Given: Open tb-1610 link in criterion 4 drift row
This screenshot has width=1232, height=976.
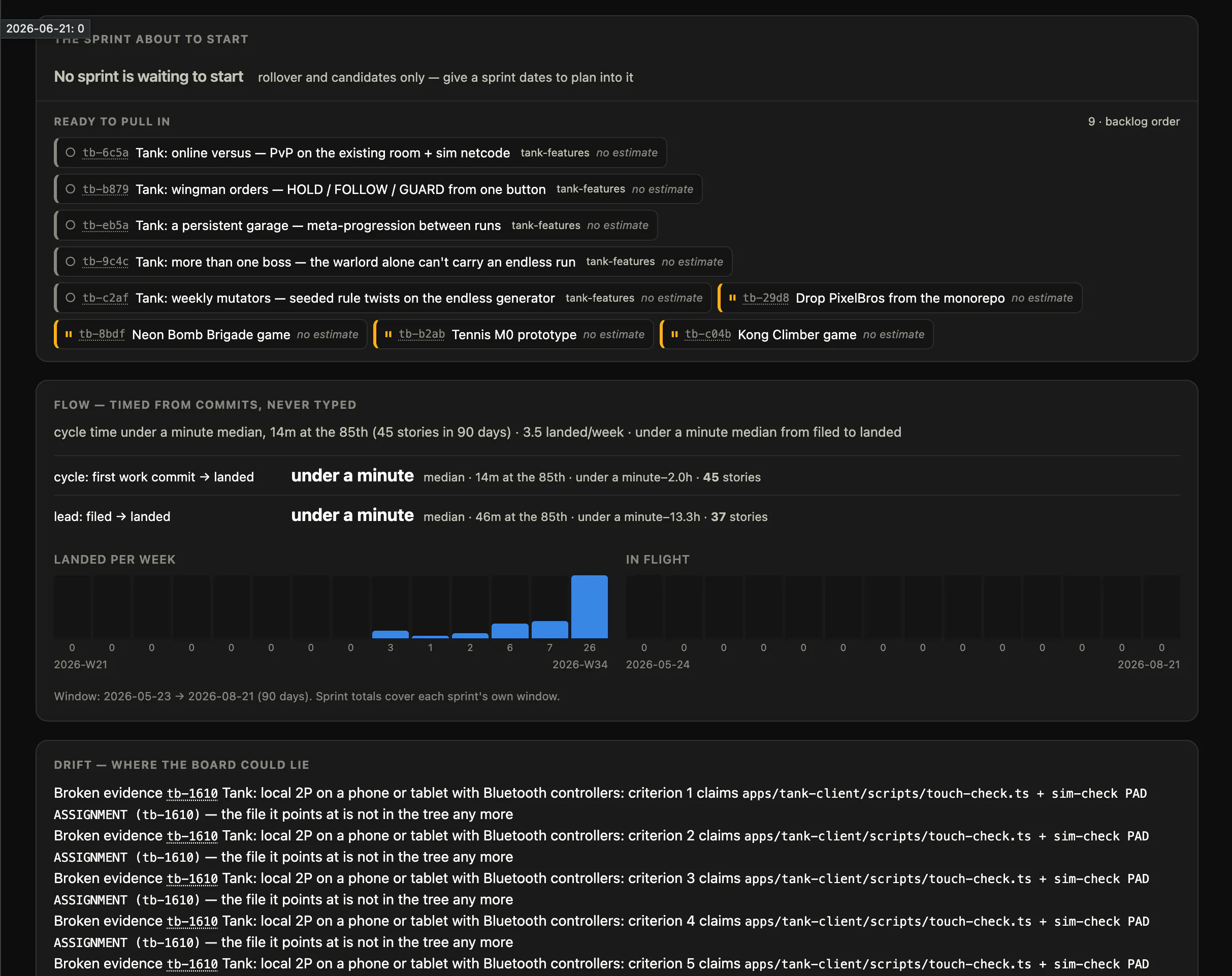Looking at the screenshot, I should coord(192,921).
